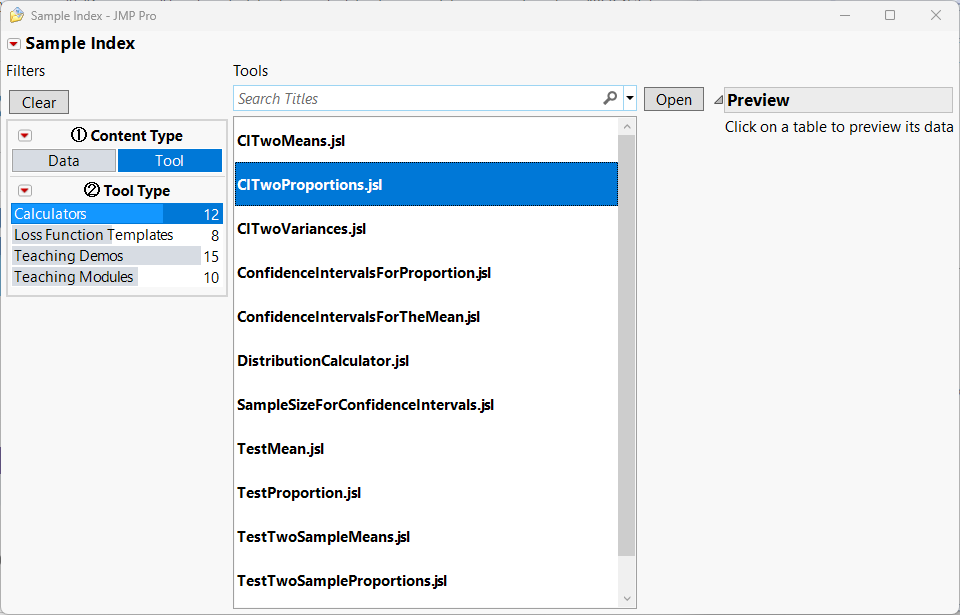Filter by Teaching Demos

click(x=116, y=256)
